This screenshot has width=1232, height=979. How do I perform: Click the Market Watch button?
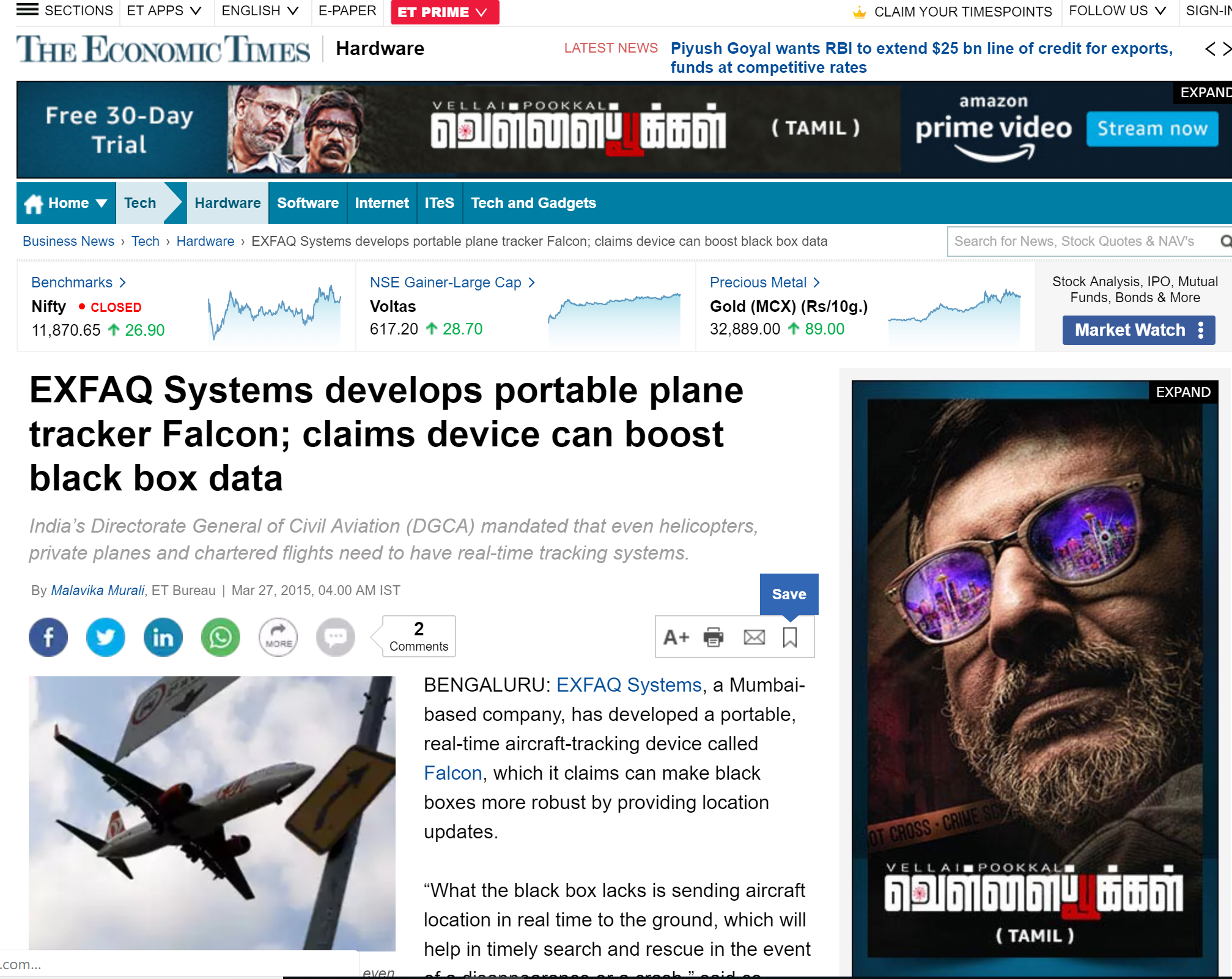pyautogui.click(x=1138, y=330)
